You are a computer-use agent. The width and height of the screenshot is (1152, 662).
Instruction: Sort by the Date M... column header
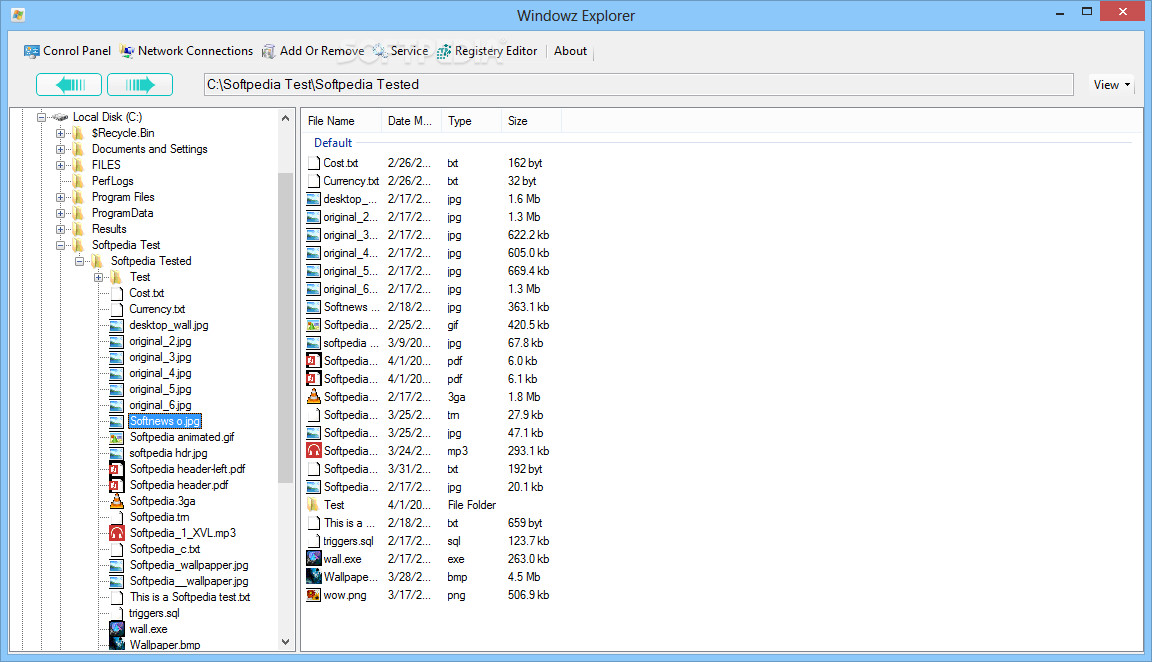click(411, 121)
